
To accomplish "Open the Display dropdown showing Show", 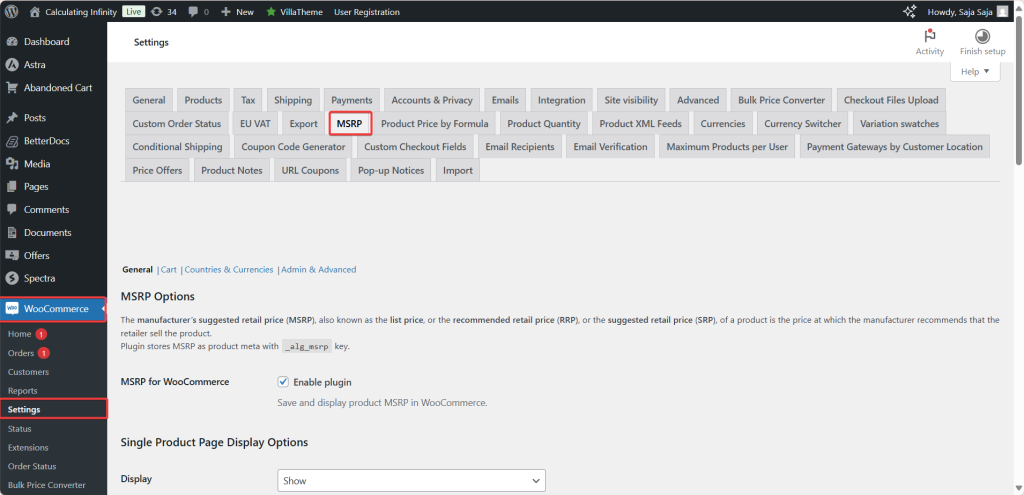I will [411, 481].
